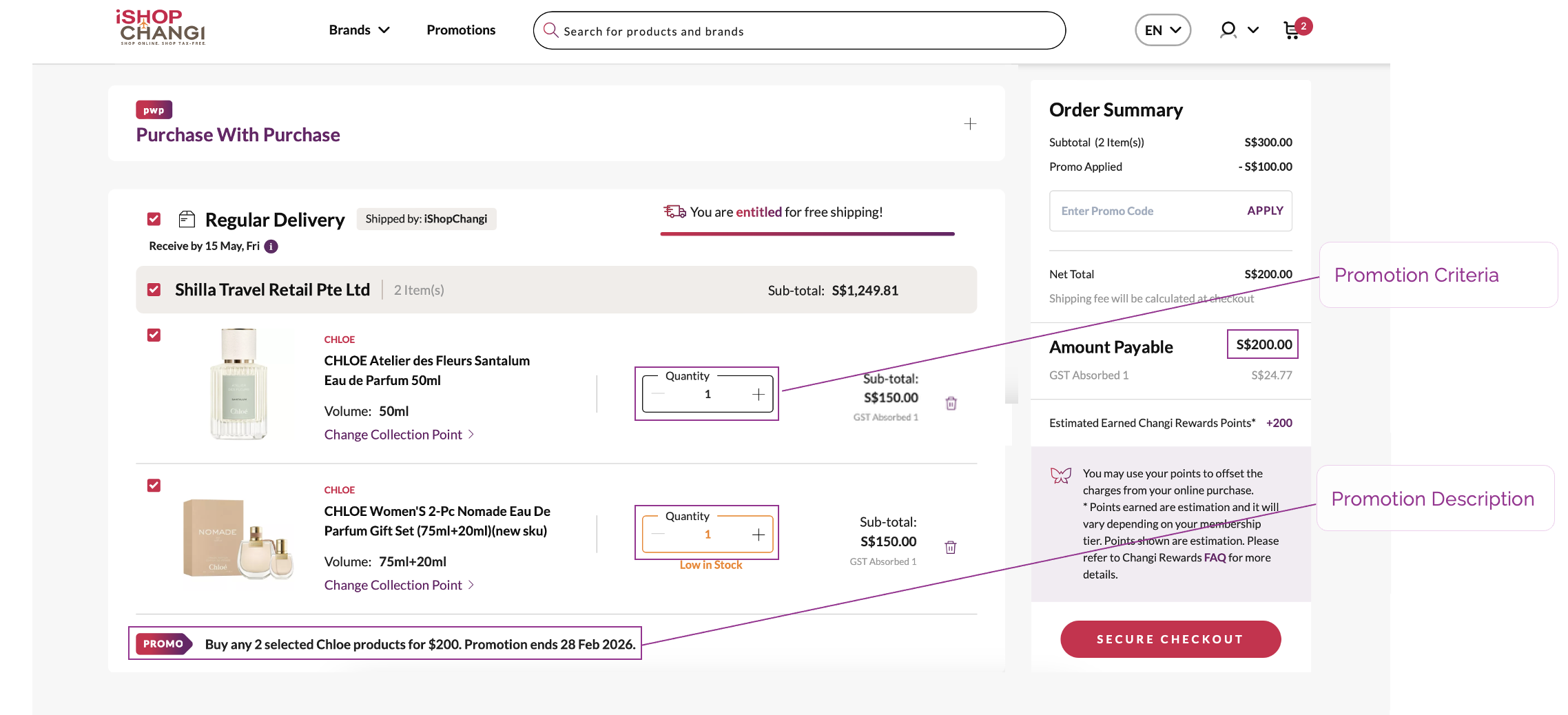The width and height of the screenshot is (1568, 715).
Task: Click the user account profile icon
Action: pos(1228,30)
